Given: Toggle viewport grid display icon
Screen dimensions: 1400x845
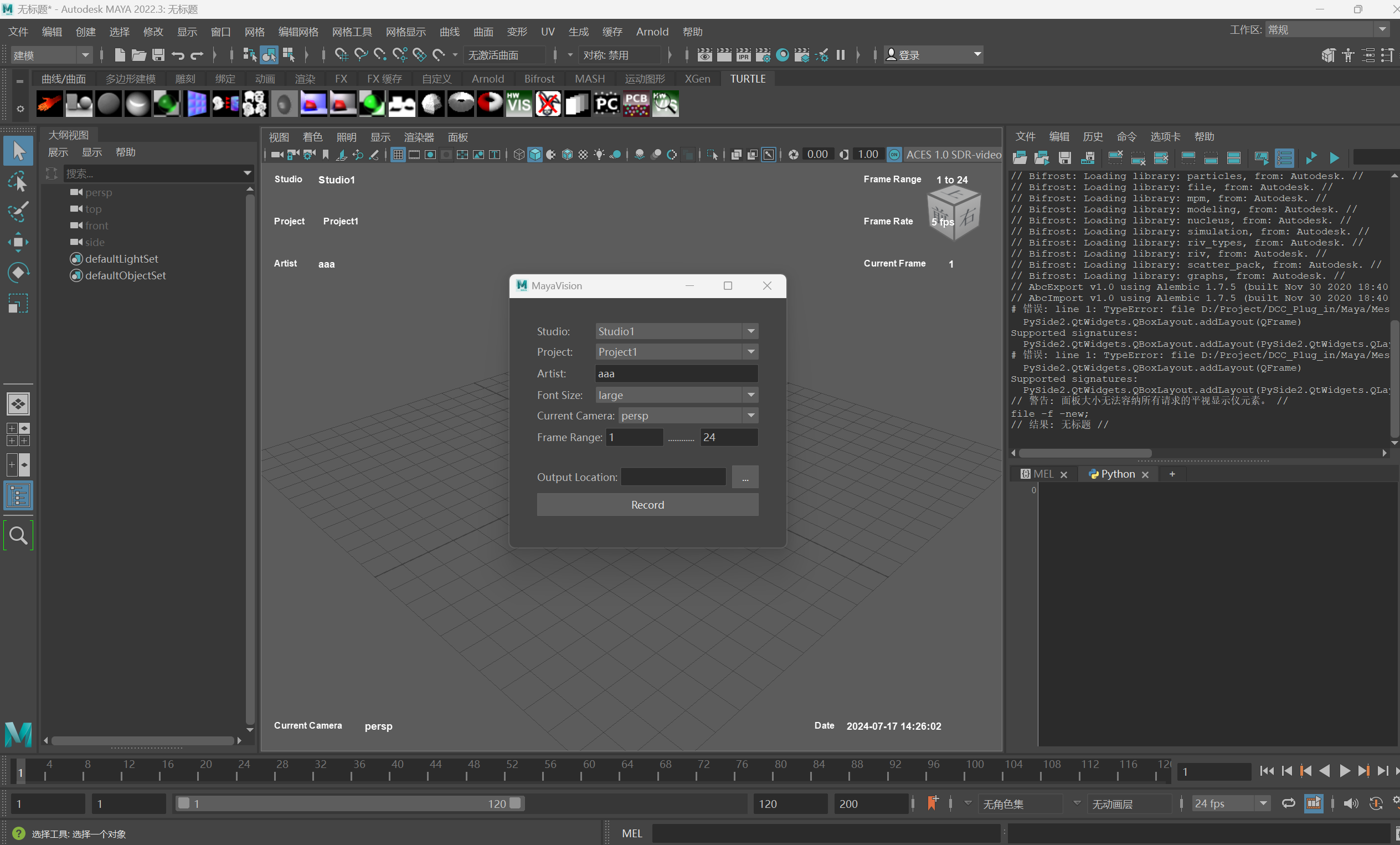Looking at the screenshot, I should [x=398, y=155].
